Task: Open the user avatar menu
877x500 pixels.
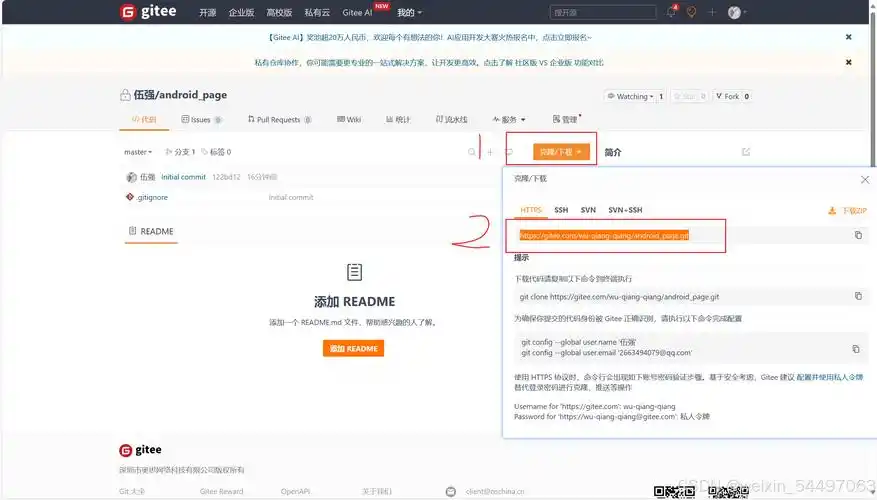Action: pos(737,12)
